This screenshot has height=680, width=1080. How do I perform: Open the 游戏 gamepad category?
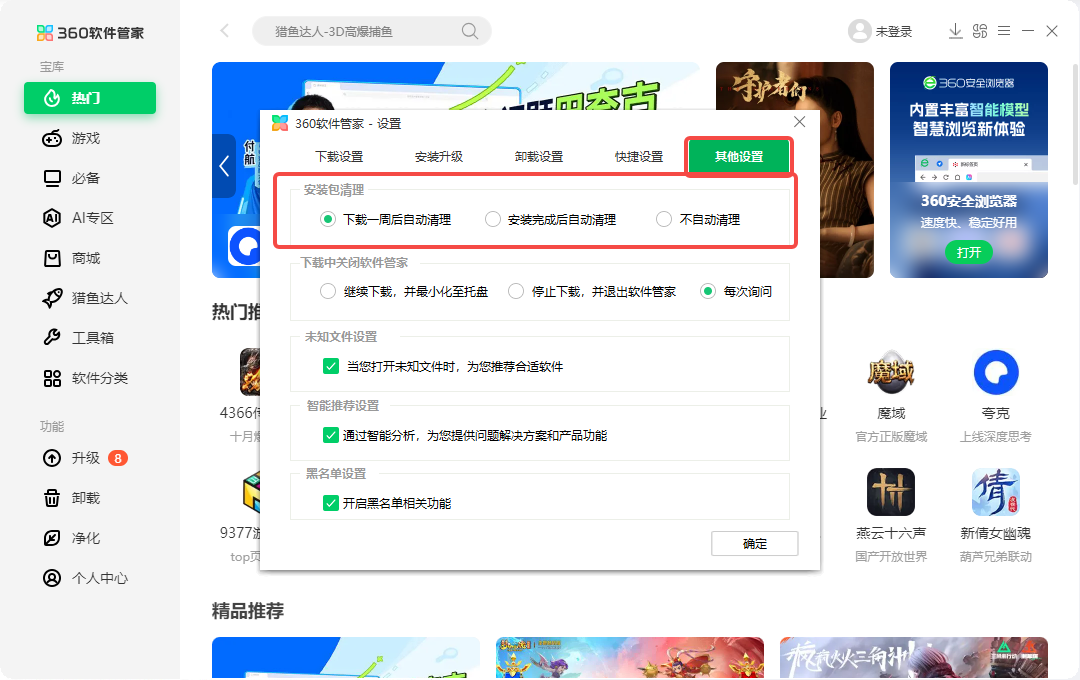pyautogui.click(x=72, y=138)
